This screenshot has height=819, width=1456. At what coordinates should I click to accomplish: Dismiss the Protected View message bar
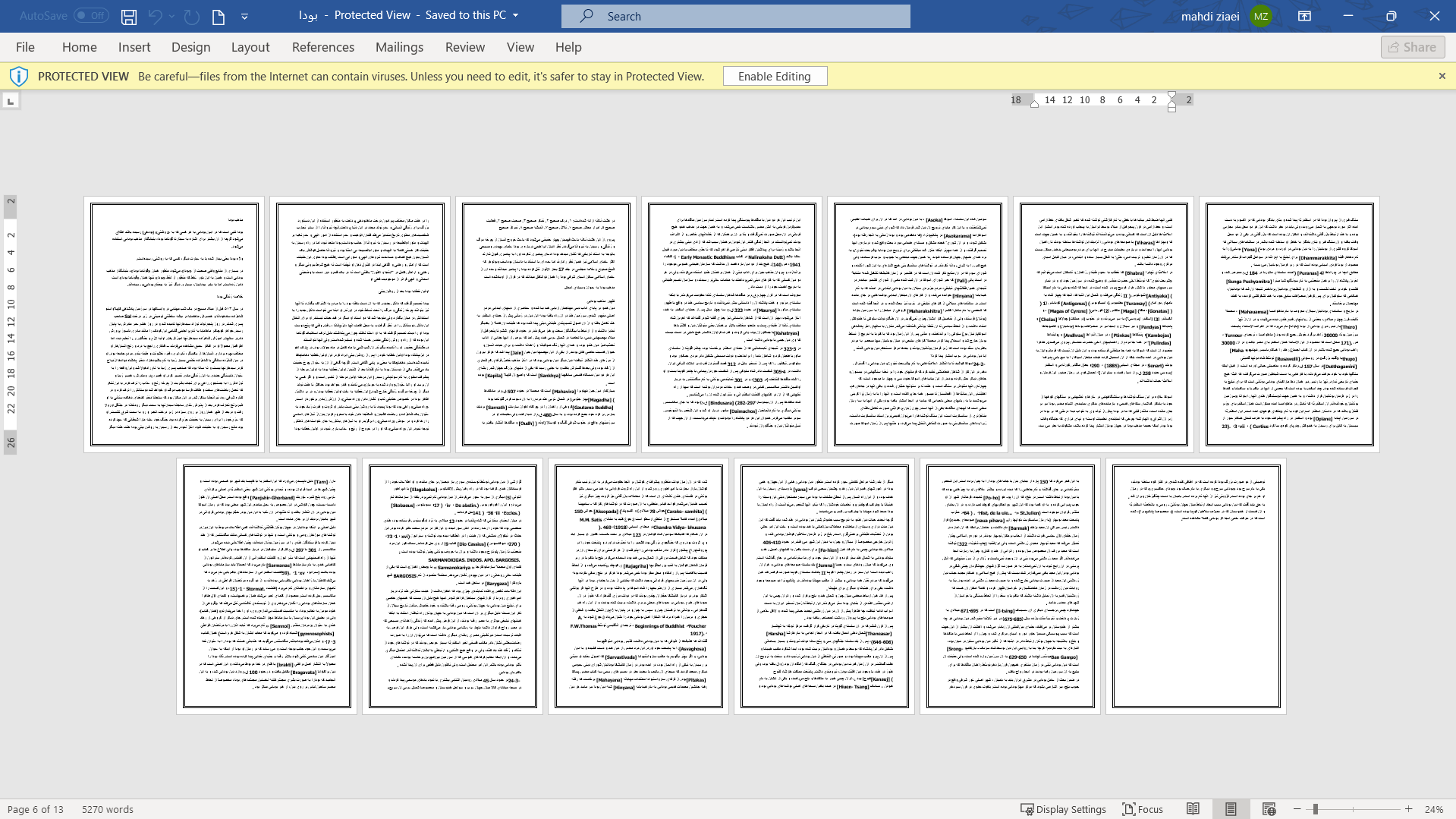click(1442, 76)
